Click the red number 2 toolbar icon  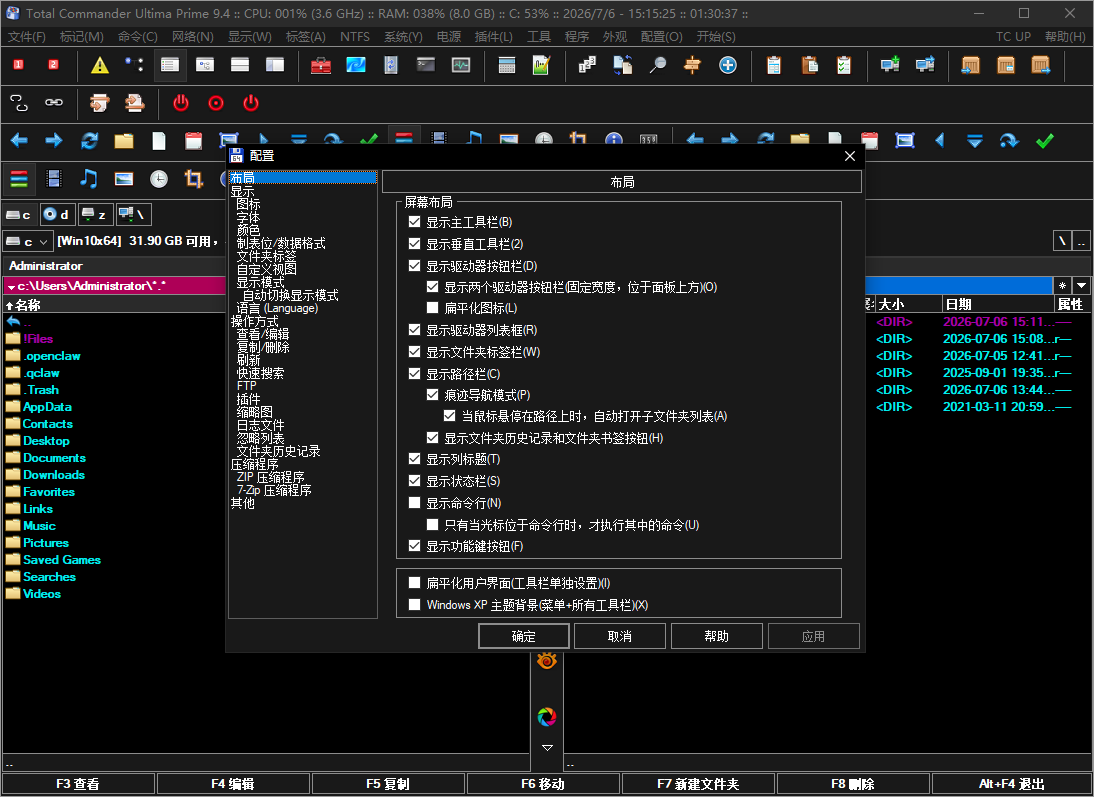54,65
